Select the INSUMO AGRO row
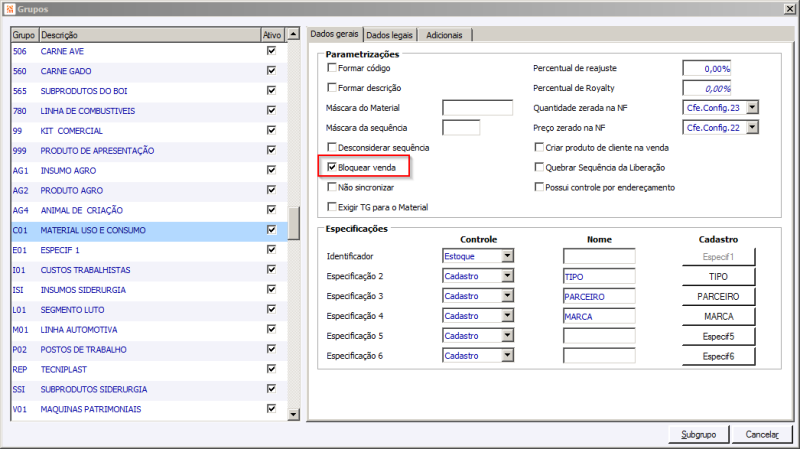Image resolution: width=800 pixels, height=449 pixels. 149,170
